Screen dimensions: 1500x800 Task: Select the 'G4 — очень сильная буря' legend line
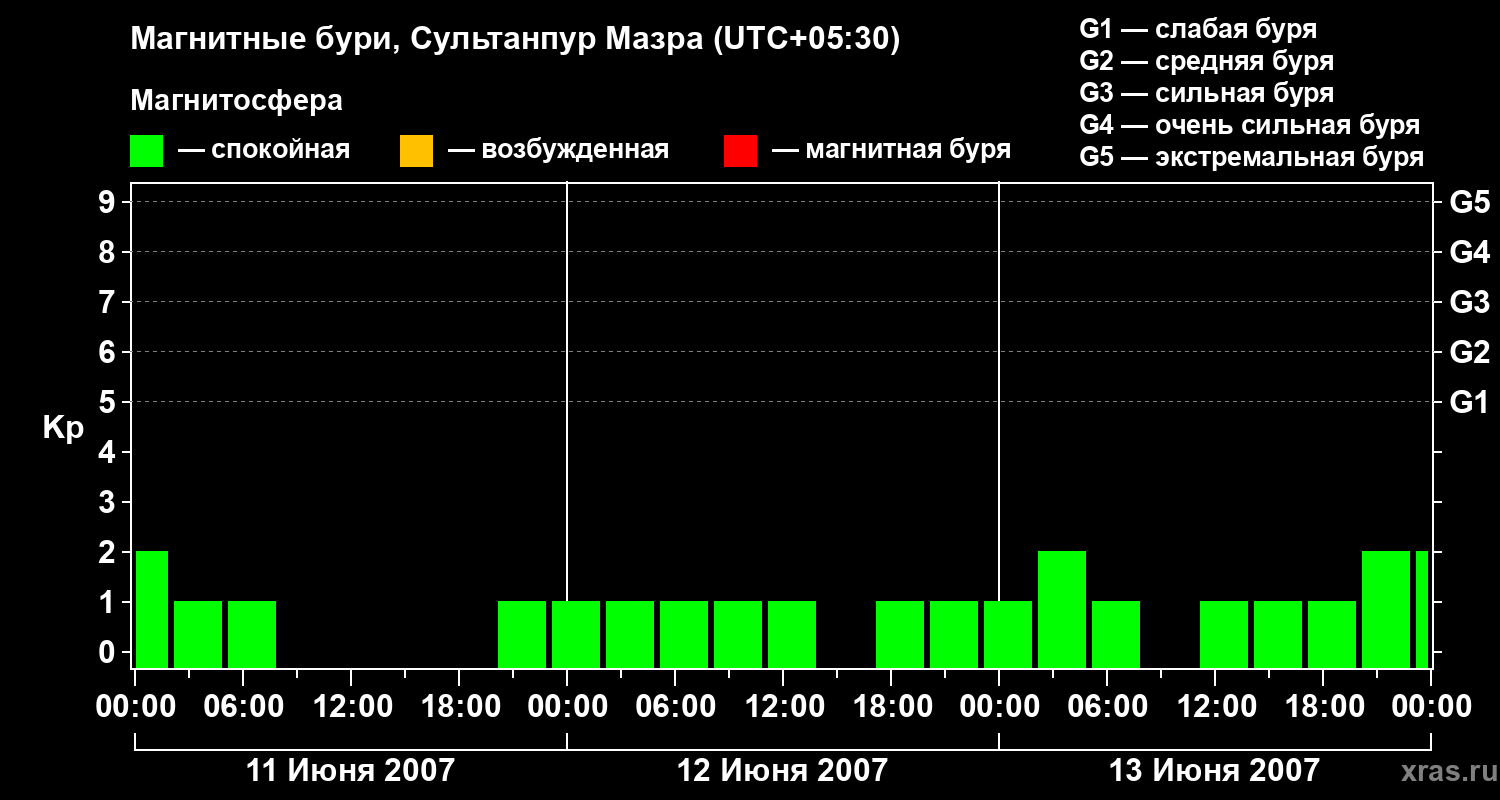1250,125
